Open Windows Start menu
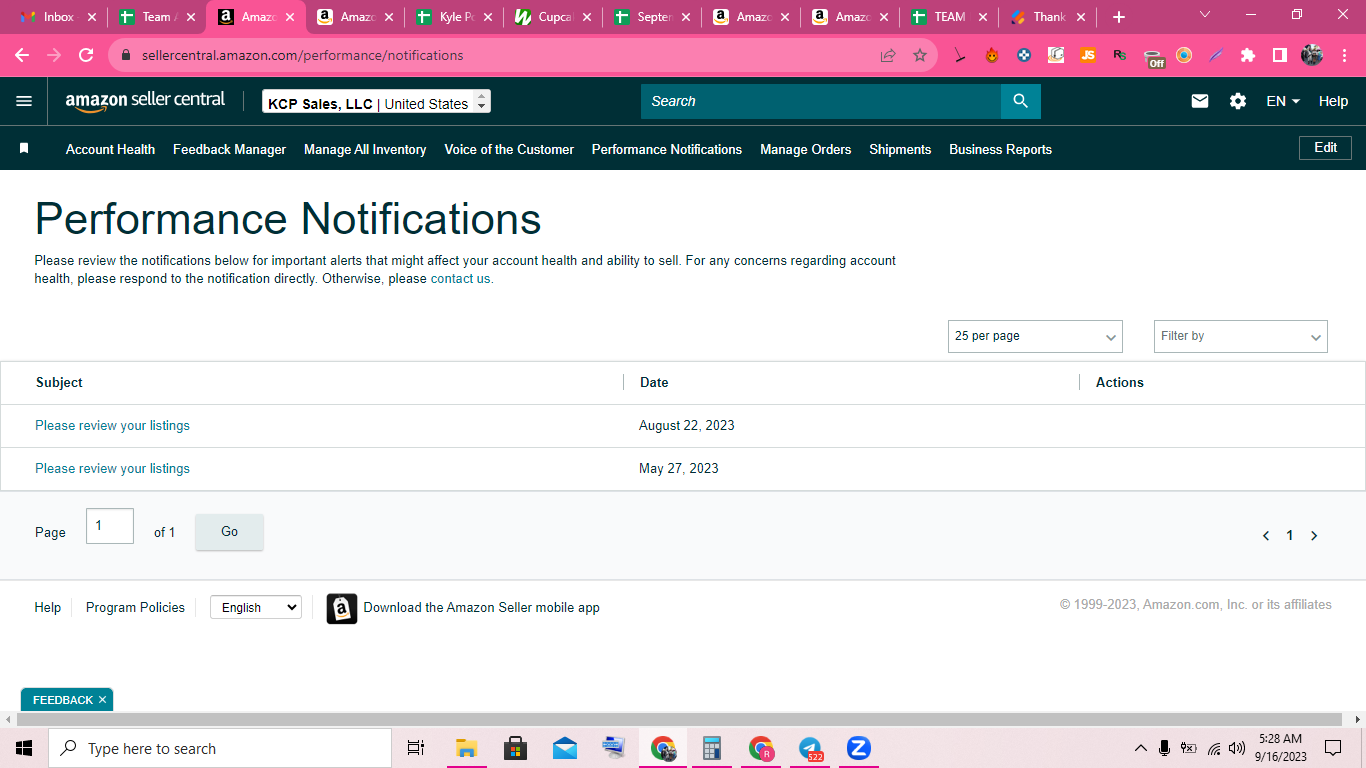This screenshot has width=1366, height=768. (24, 748)
